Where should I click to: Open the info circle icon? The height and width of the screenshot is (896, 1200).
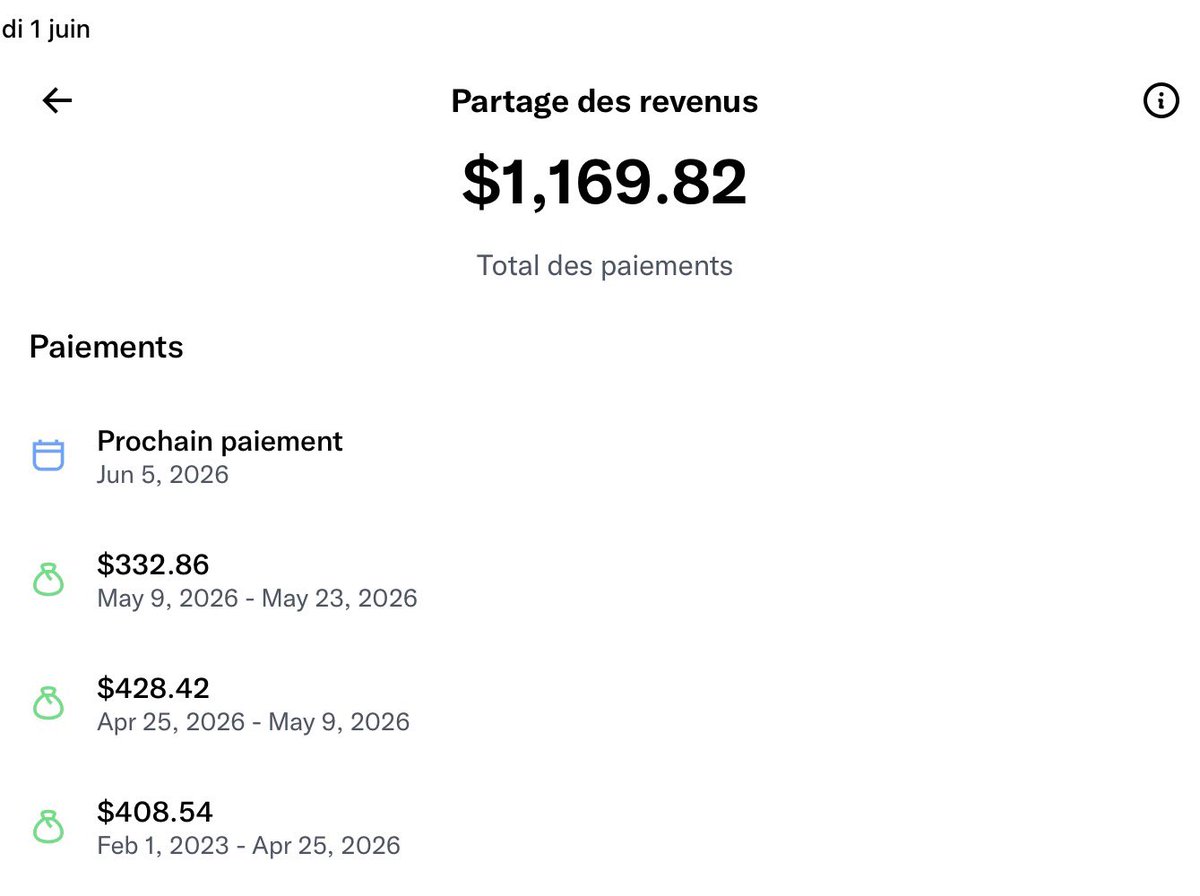click(x=1160, y=100)
